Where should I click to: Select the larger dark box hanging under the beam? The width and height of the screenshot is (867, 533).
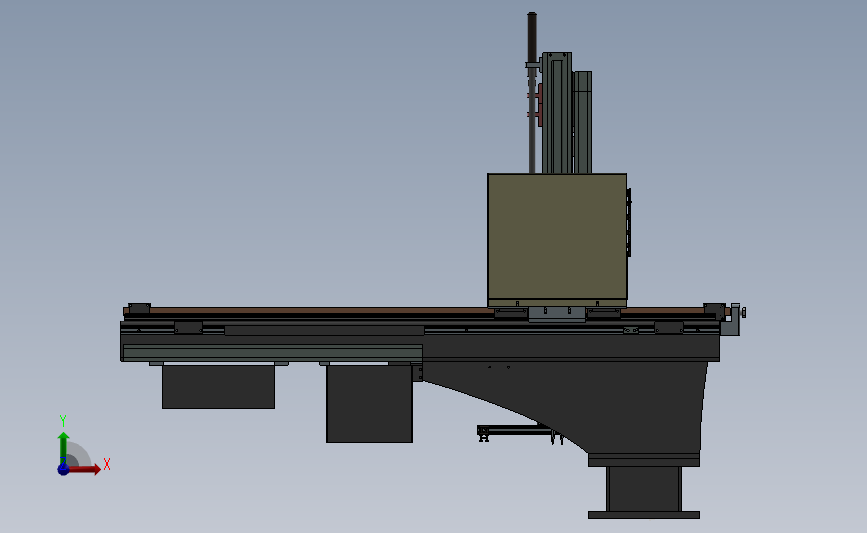tap(369, 404)
